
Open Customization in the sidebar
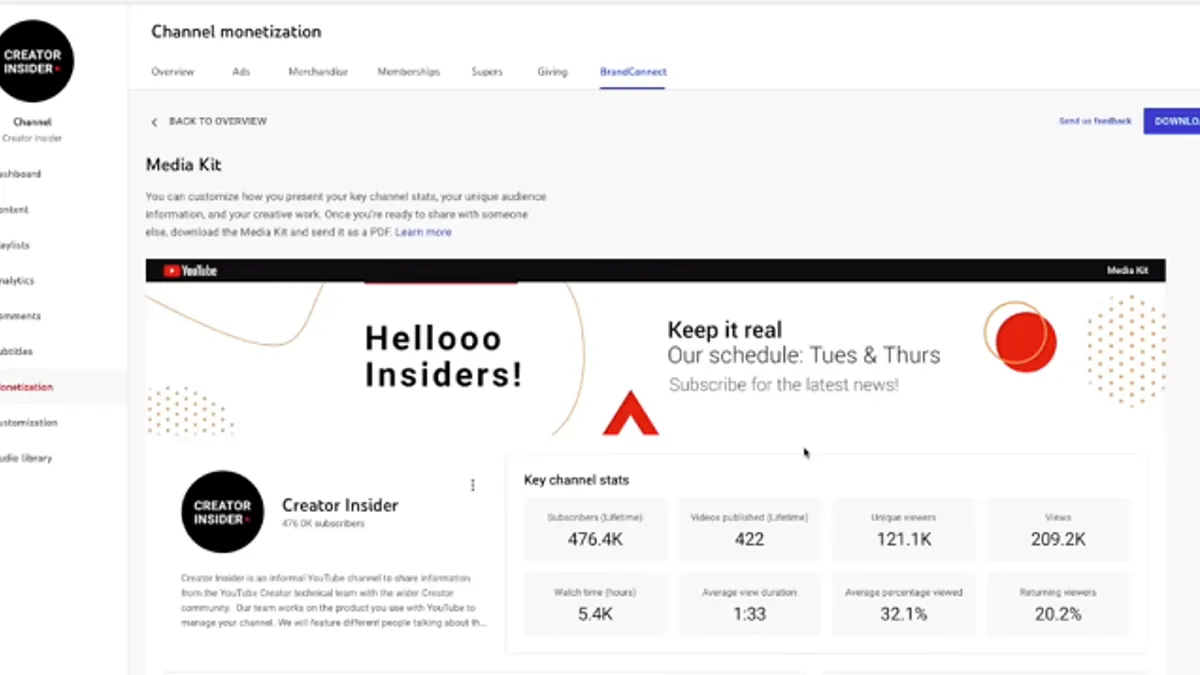point(28,423)
